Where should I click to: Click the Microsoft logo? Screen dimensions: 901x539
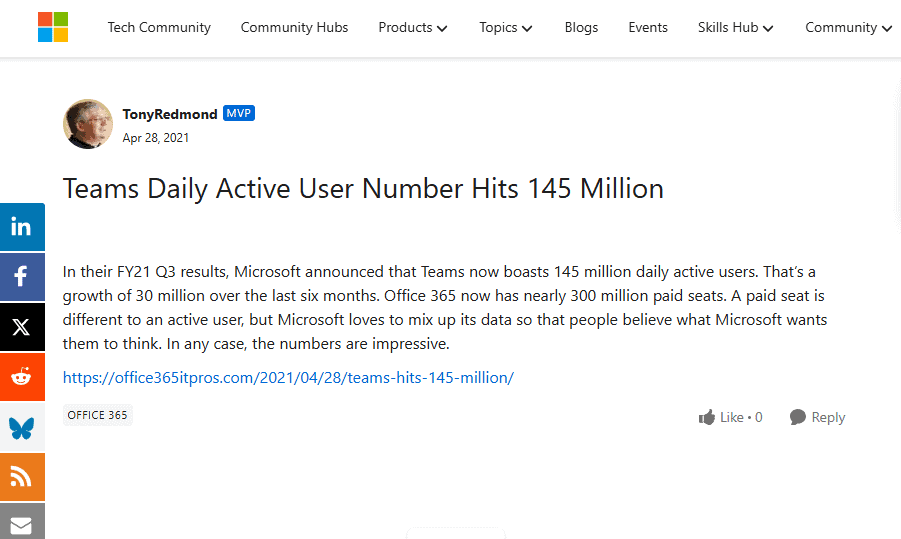(x=53, y=27)
